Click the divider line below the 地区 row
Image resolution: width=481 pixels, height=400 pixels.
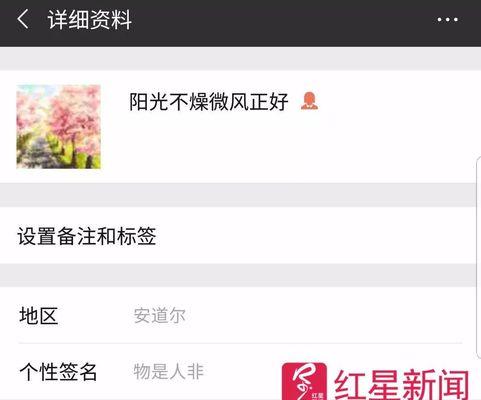pyautogui.click(x=240, y=343)
